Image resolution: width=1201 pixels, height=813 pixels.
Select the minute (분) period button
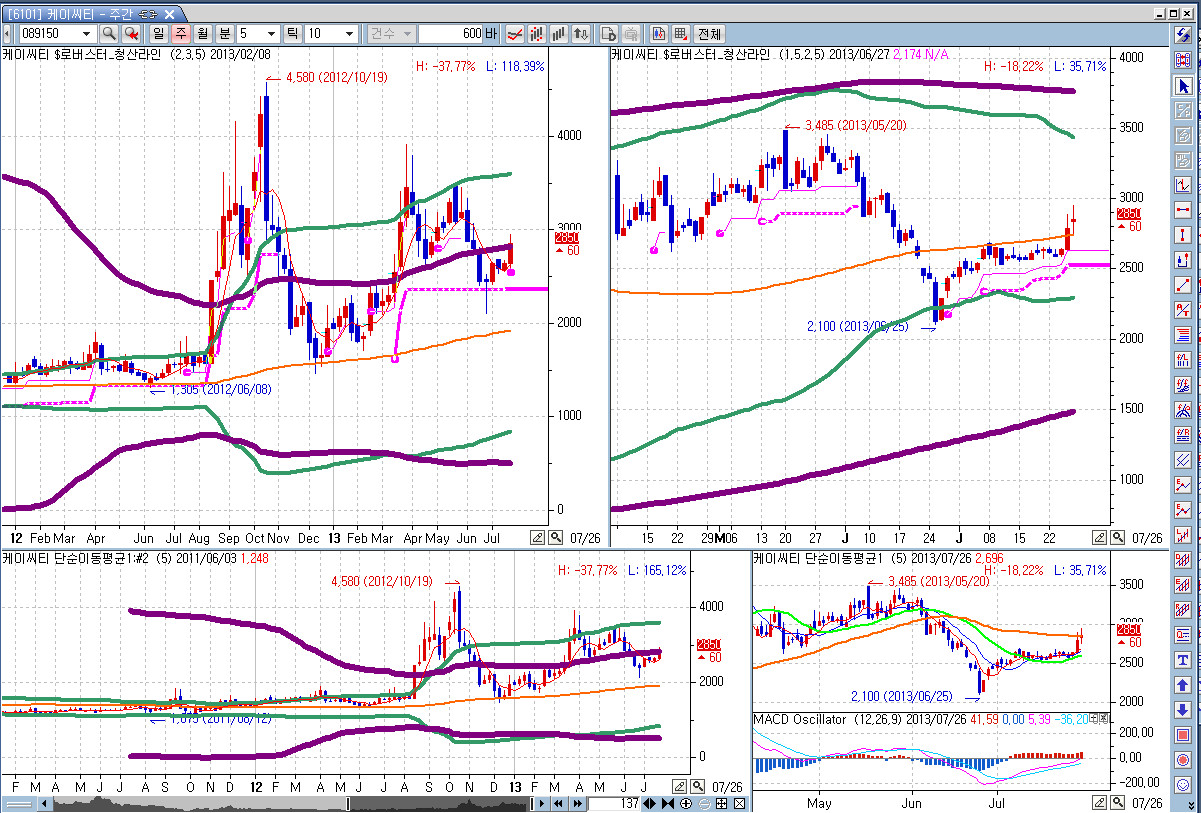point(222,33)
